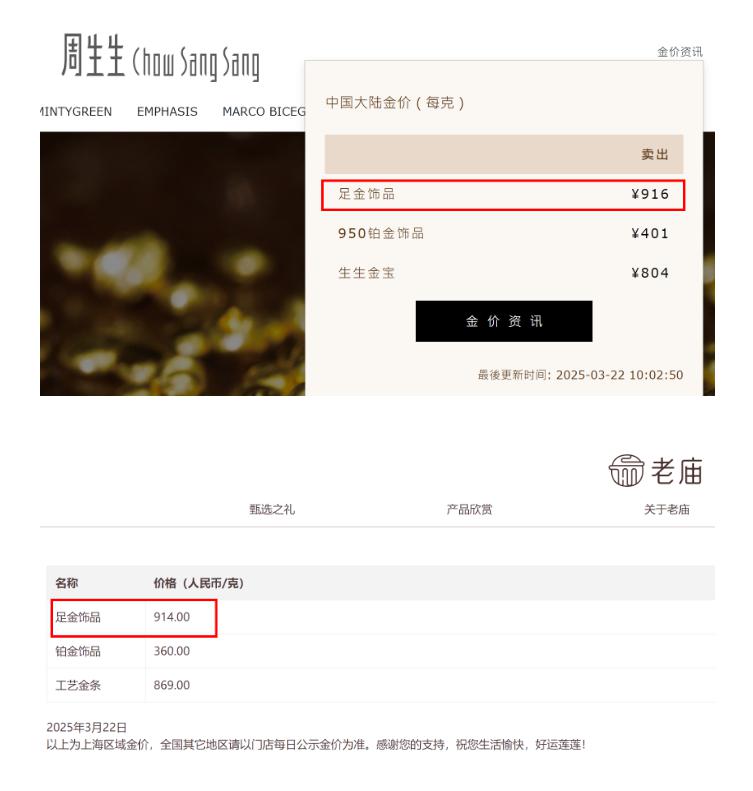Open the MINTYGREEN menu item
Viewport: 753px width, 791px height.
[76, 111]
